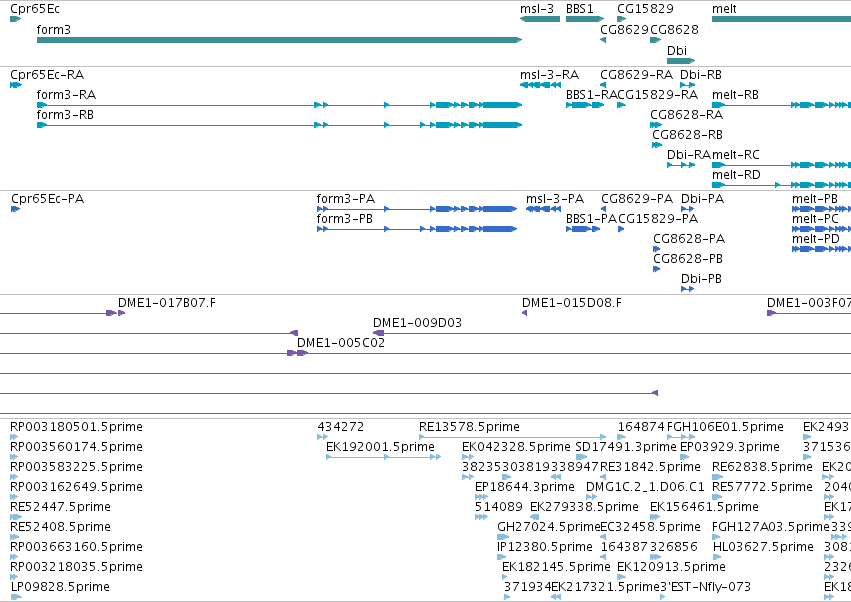Click the BBS1-RA transcript label
The height and width of the screenshot is (602, 851).
pyautogui.click(x=592, y=95)
